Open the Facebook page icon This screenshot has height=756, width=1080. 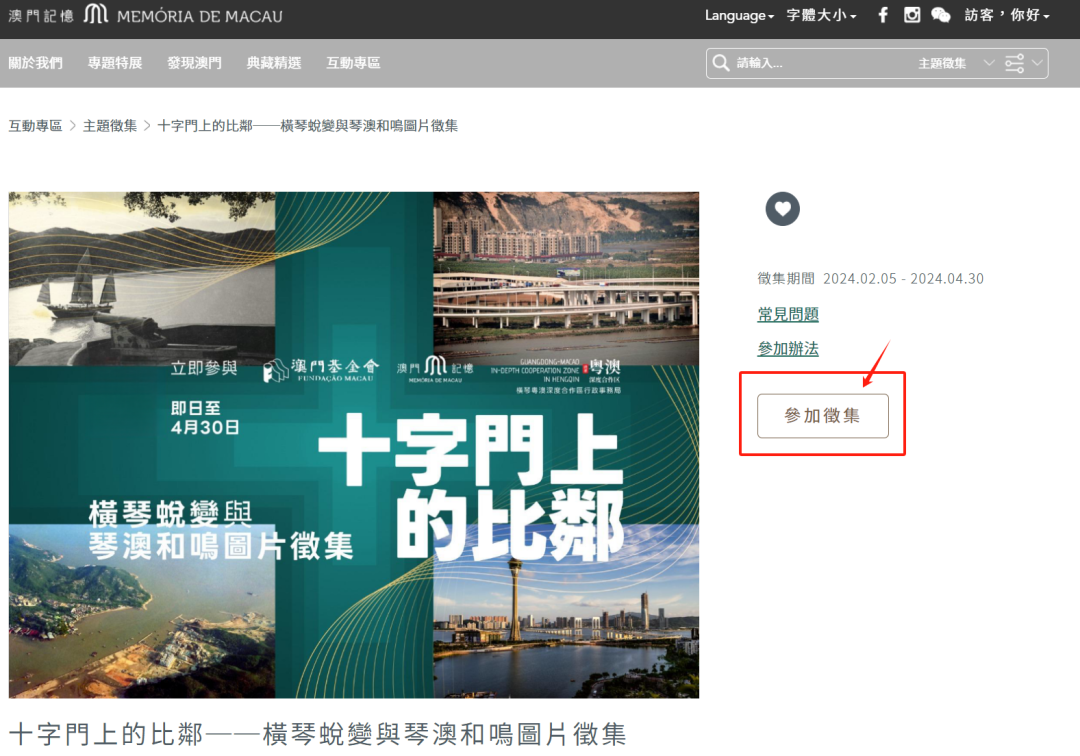tap(883, 15)
